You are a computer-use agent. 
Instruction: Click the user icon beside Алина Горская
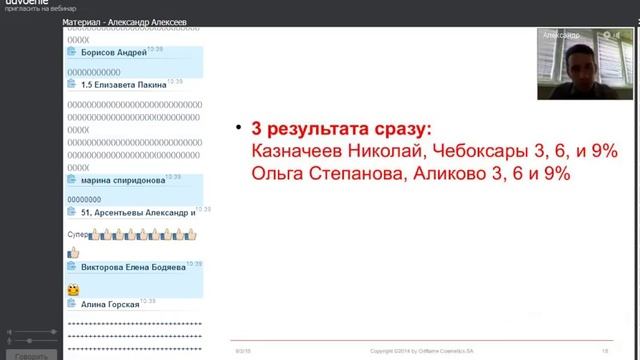(72, 303)
